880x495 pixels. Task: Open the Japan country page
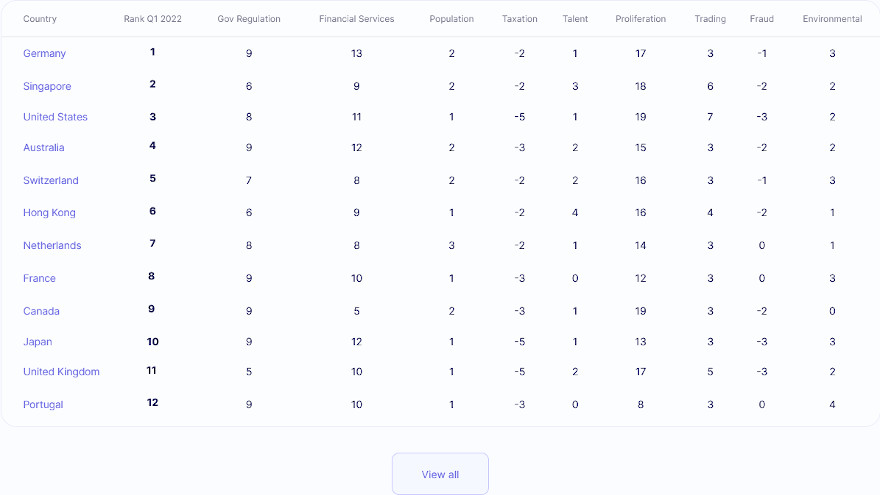point(37,342)
